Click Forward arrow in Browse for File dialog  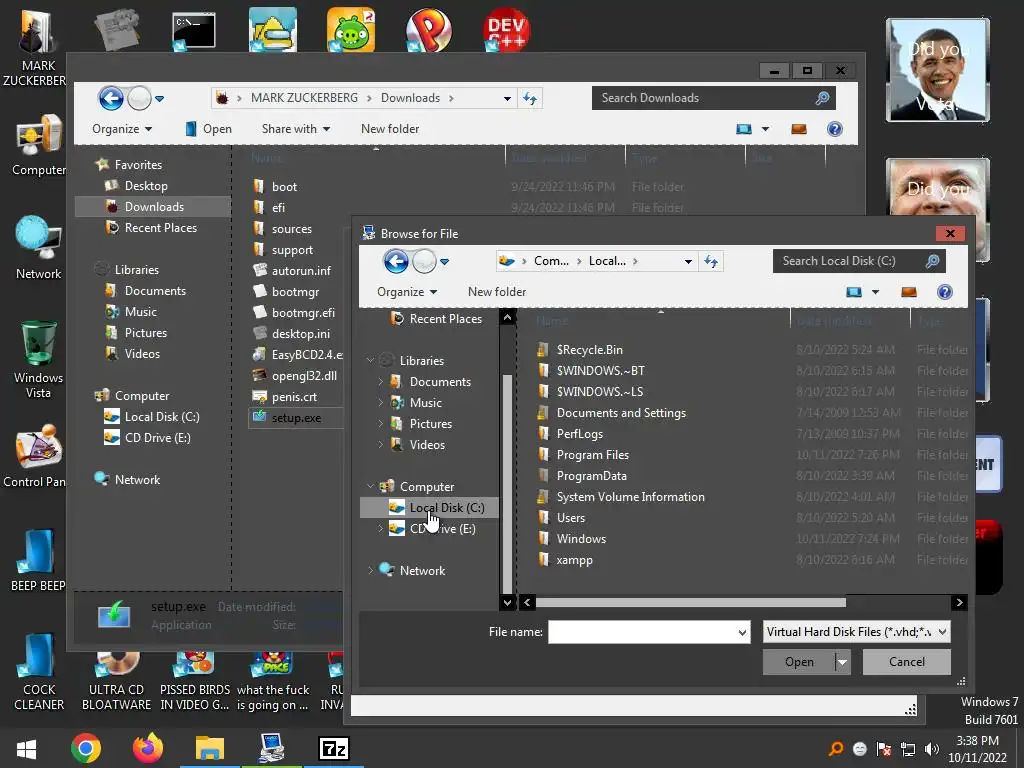coord(424,262)
